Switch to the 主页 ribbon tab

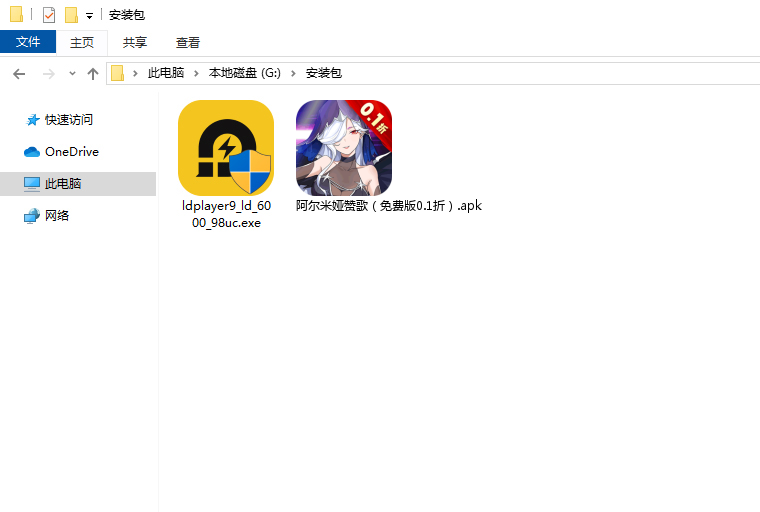pos(82,42)
